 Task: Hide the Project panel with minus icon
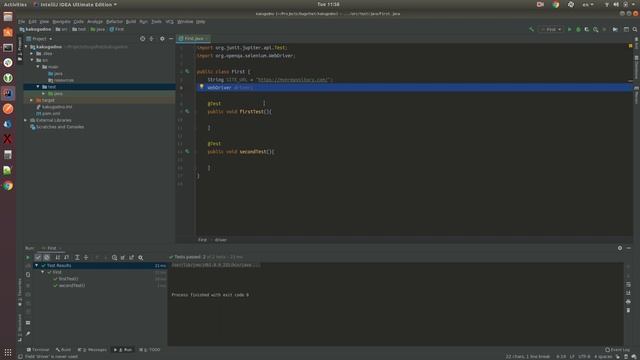pos(171,39)
